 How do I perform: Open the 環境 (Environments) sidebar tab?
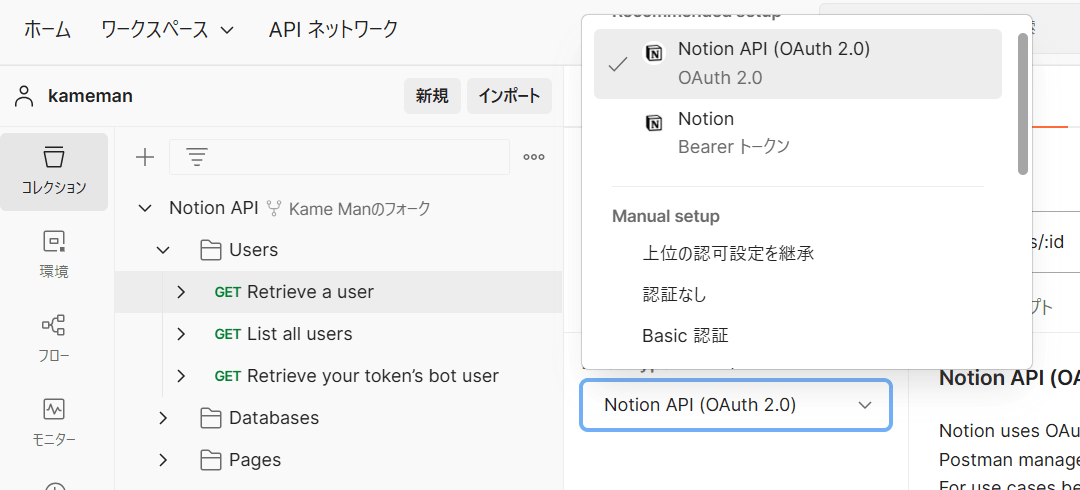[x=54, y=255]
